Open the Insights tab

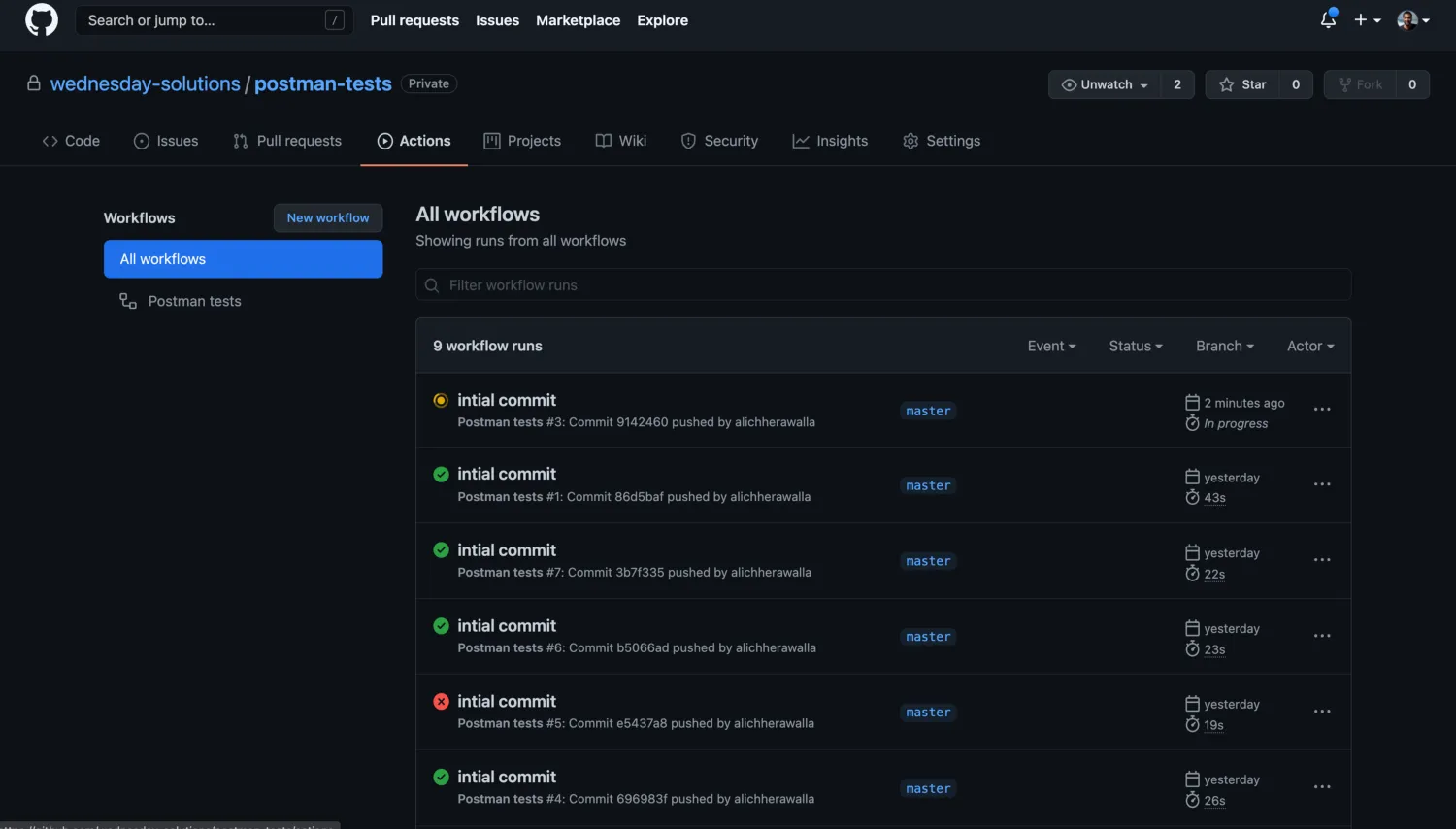pos(830,141)
